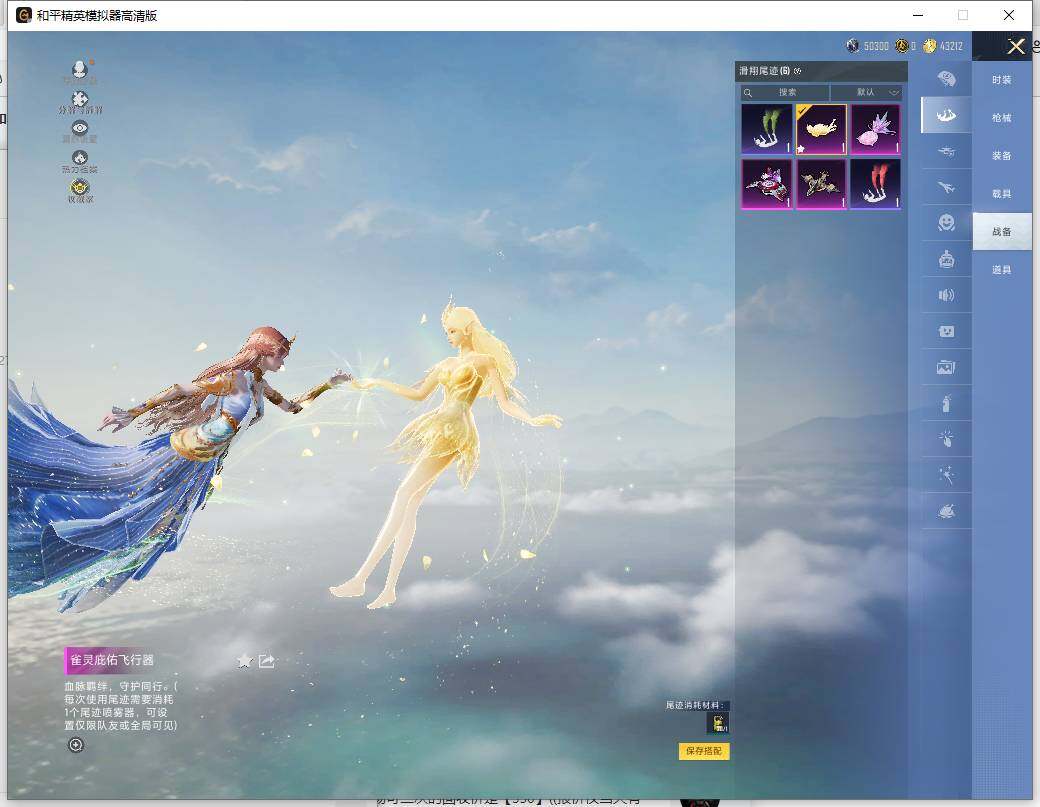1040x807 pixels.
Task: Select the red smoke glide trail
Action: (876, 184)
